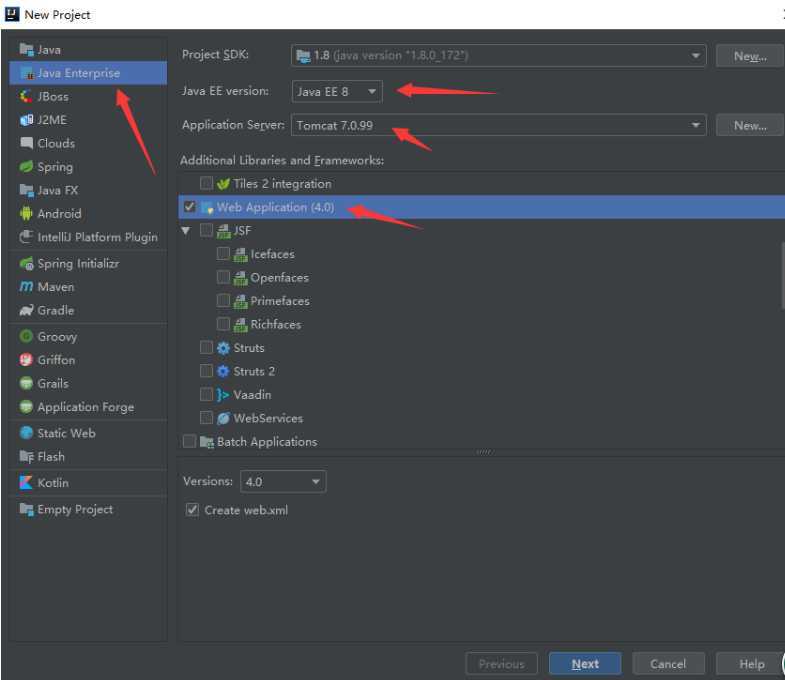Select Gradle in the project list
785x680 pixels.
pos(88,310)
